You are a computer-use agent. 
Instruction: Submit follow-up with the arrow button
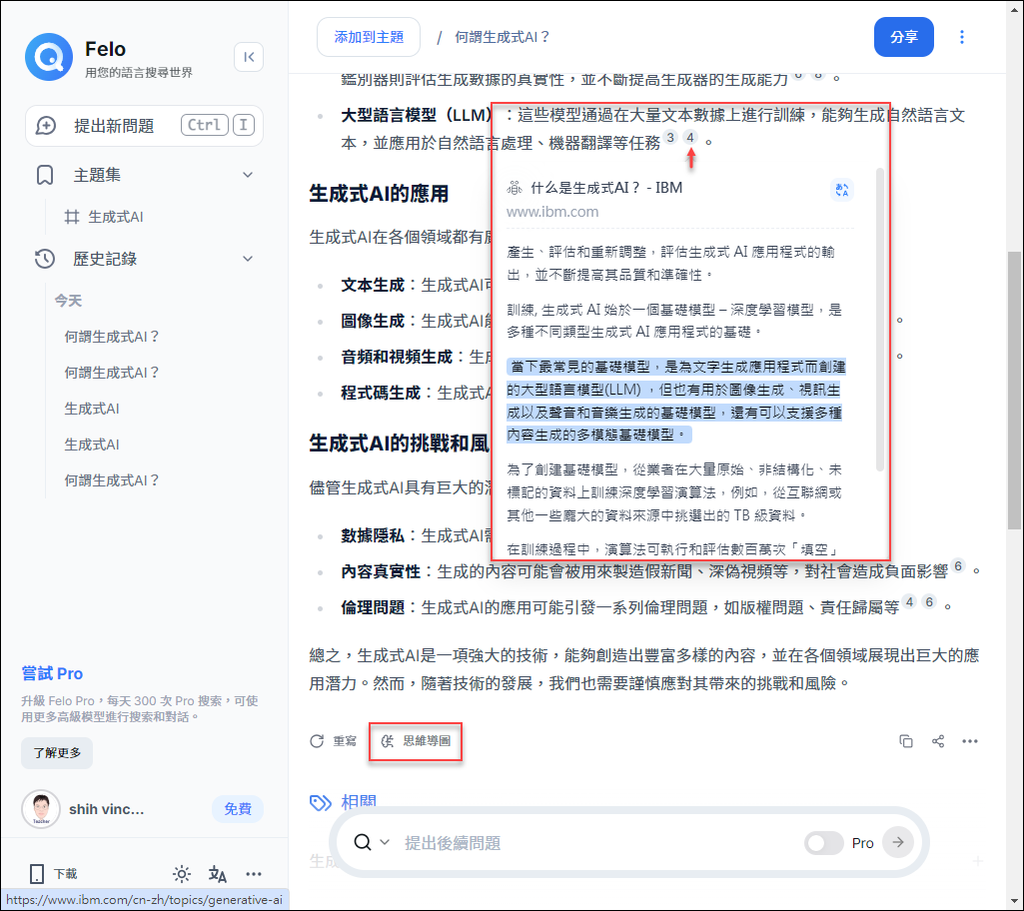[x=898, y=842]
